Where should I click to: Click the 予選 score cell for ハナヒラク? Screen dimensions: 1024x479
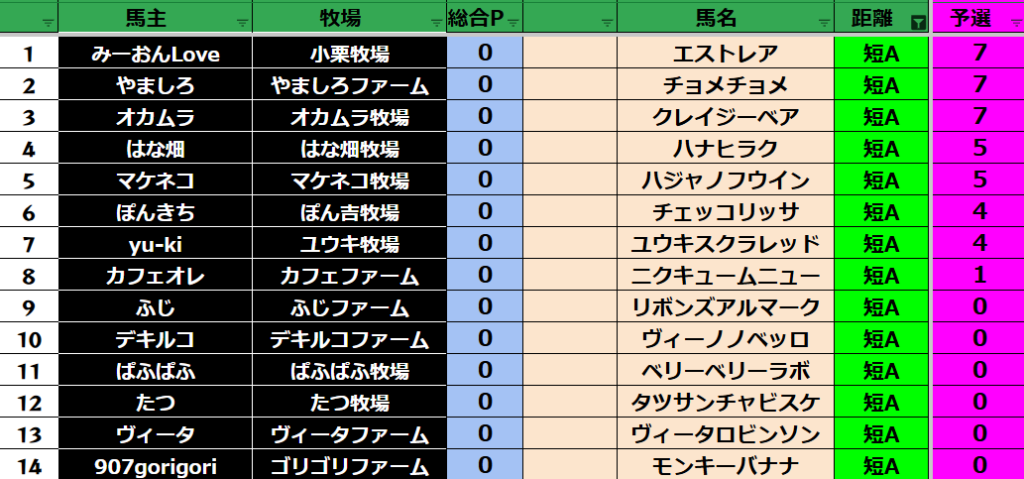pos(980,149)
